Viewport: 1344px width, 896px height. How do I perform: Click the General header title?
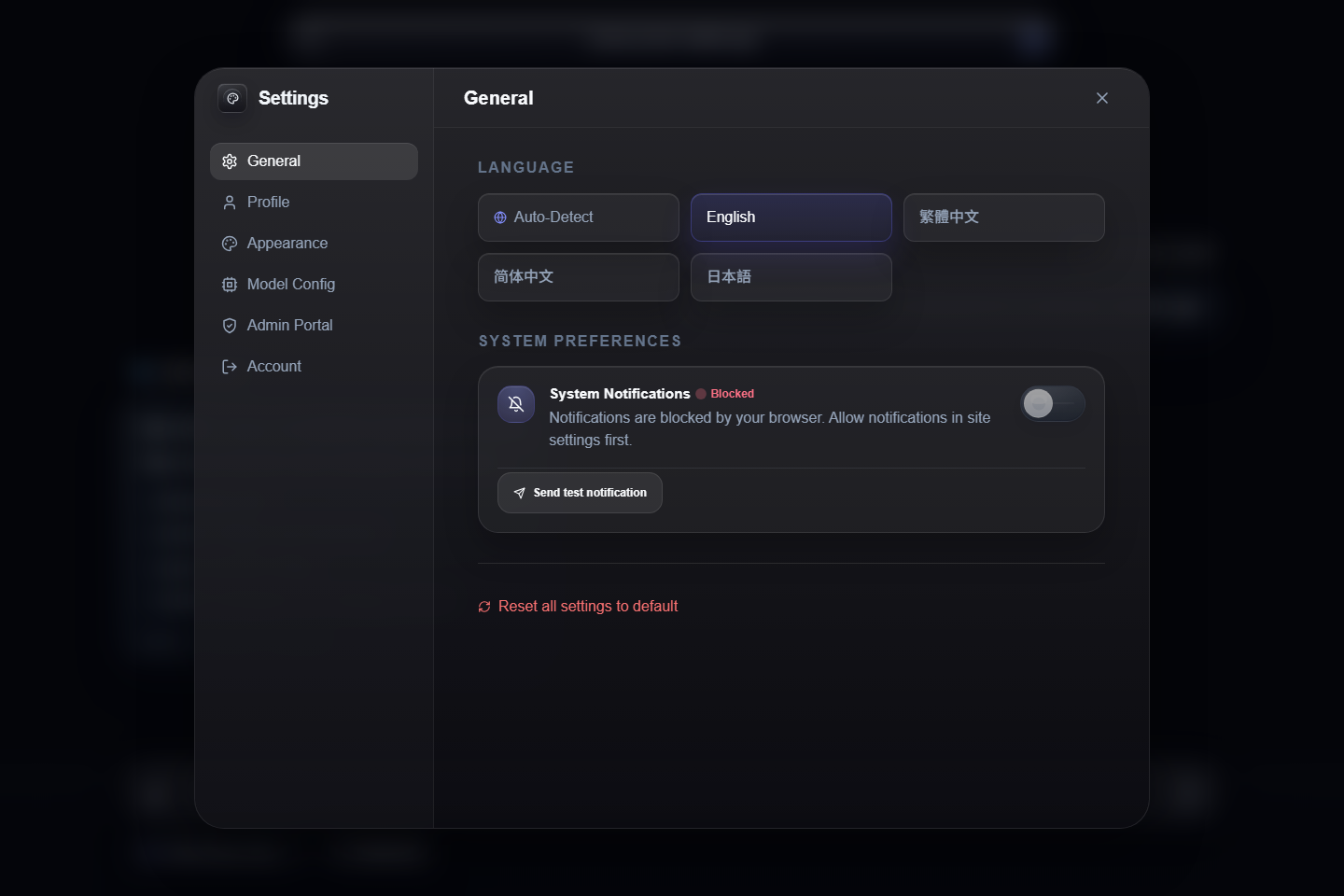pos(498,98)
